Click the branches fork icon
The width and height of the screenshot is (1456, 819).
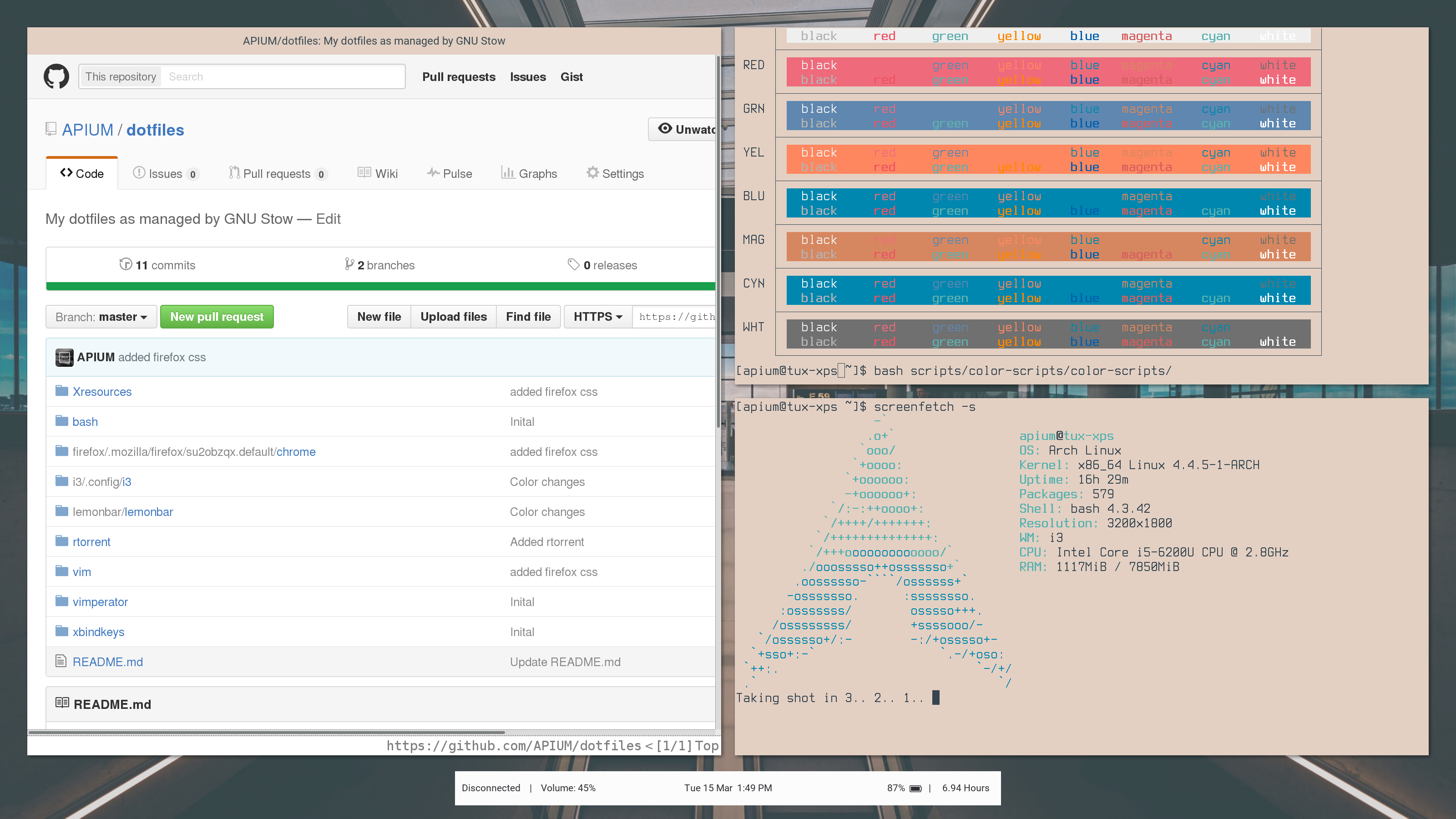(349, 264)
